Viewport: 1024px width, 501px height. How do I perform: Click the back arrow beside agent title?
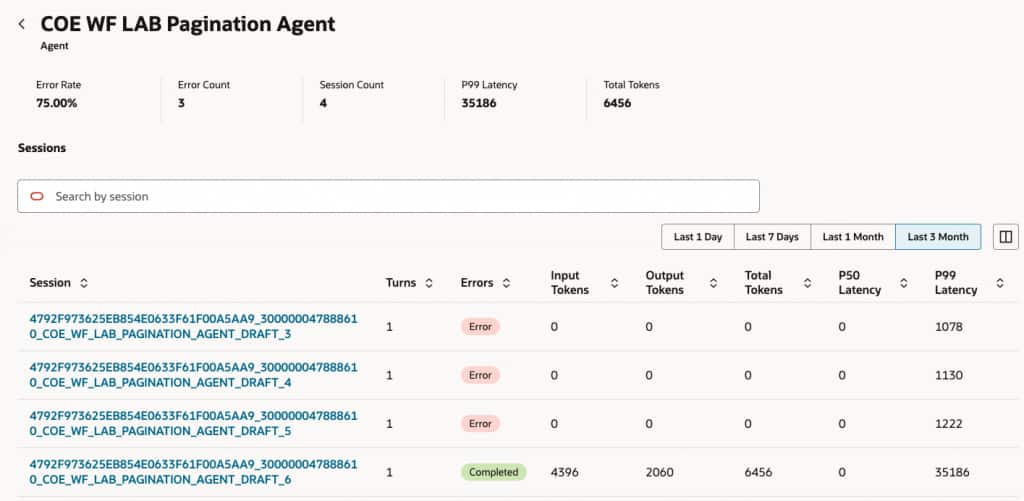(22, 25)
